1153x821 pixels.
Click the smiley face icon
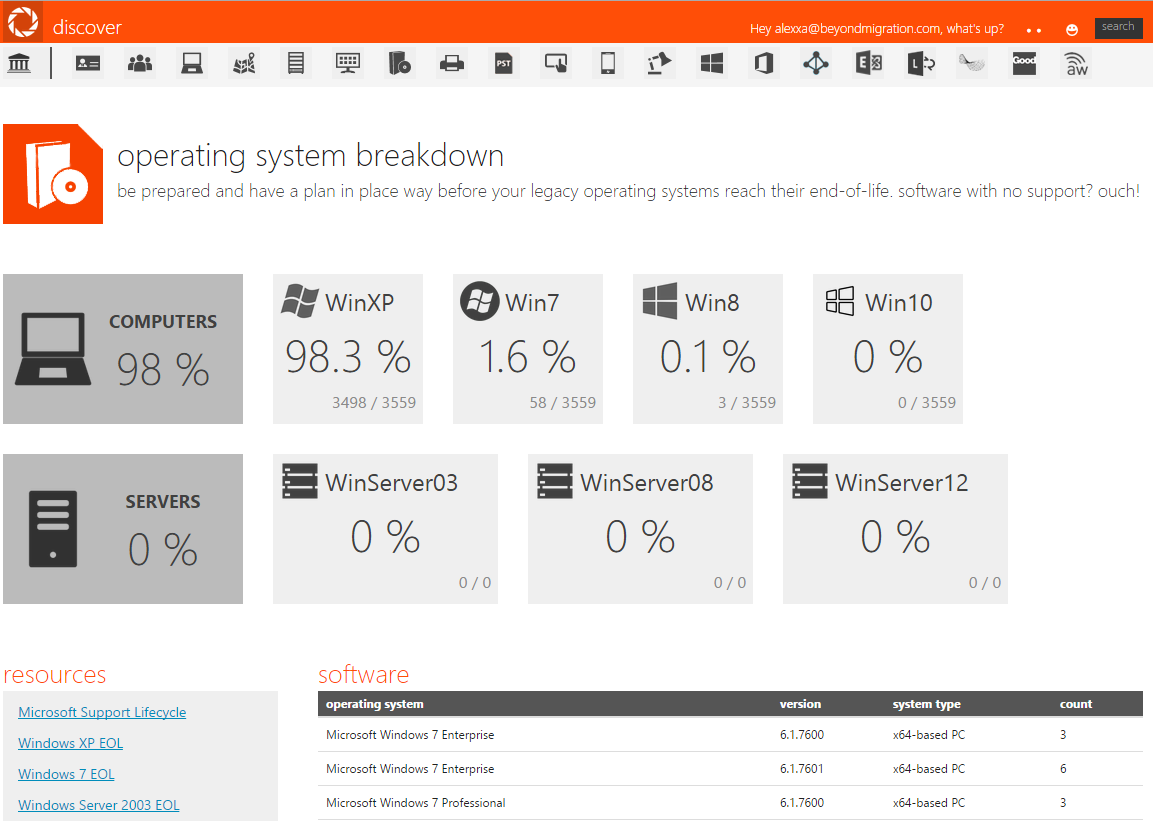(x=1072, y=29)
